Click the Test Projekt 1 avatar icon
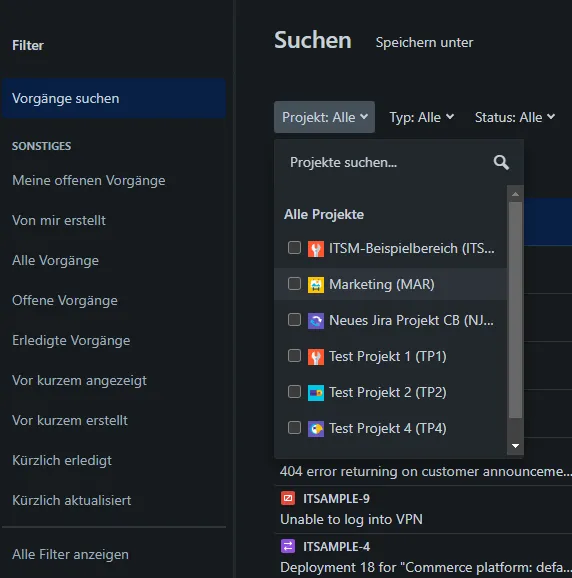The image size is (572, 578). 316,357
